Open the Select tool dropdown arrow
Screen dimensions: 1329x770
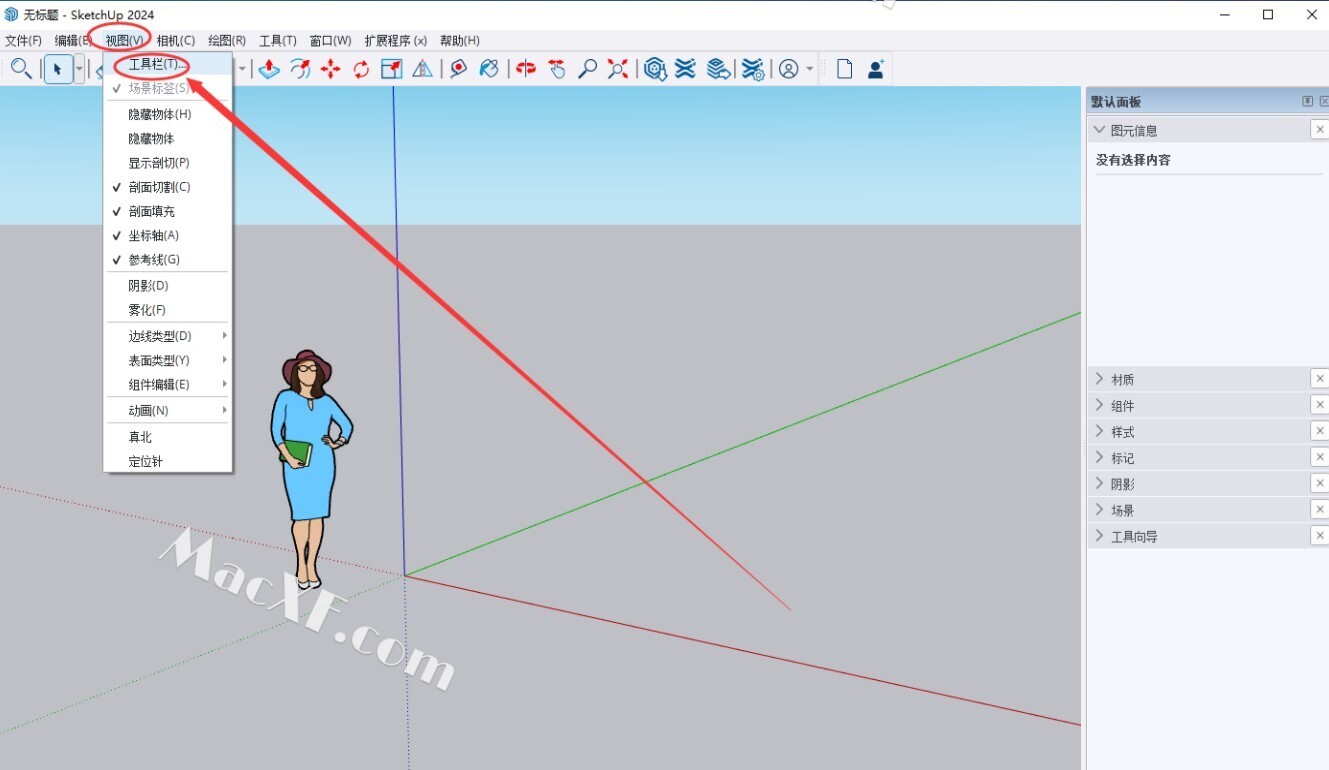(x=79, y=69)
